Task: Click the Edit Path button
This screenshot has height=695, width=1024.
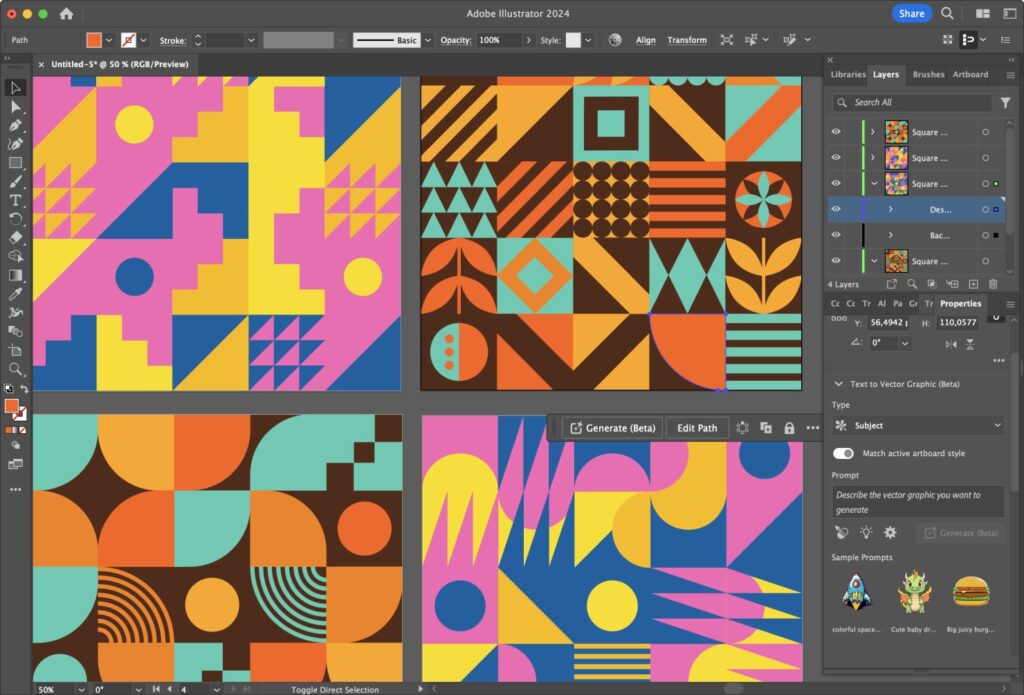Action: (696, 427)
